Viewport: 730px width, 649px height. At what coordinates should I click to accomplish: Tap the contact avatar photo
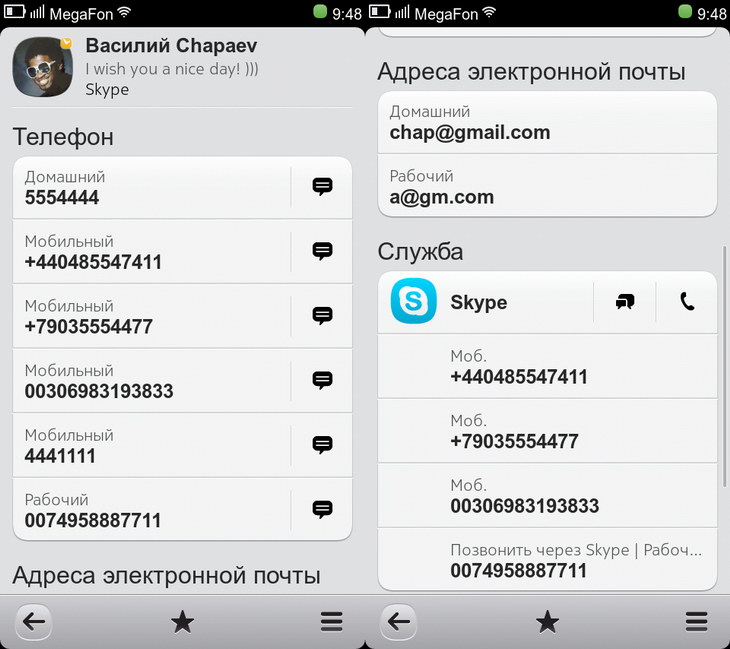coord(42,67)
